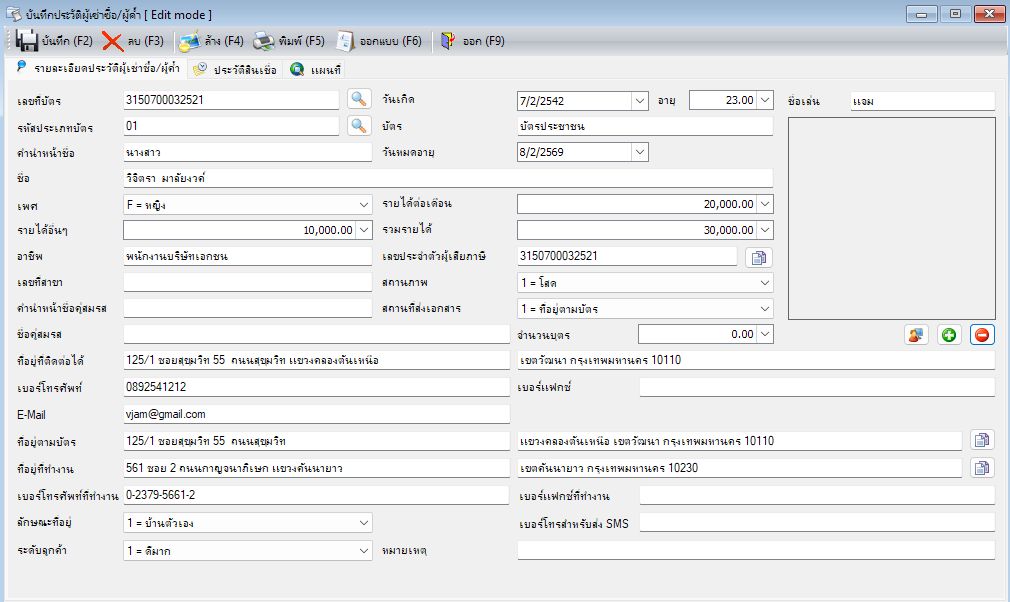
Task: Click the search icon next to ID number 3150700032521
Action: click(359, 99)
